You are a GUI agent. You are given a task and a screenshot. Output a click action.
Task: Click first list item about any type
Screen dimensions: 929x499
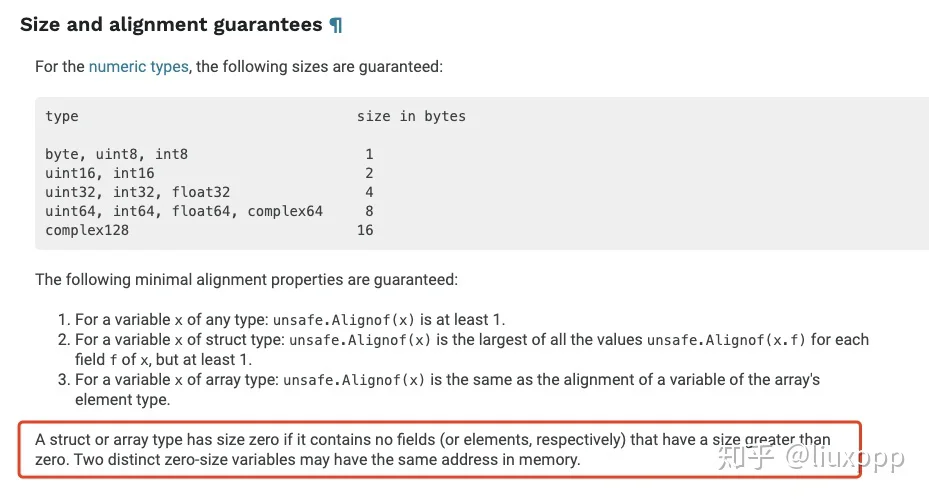[281, 320]
